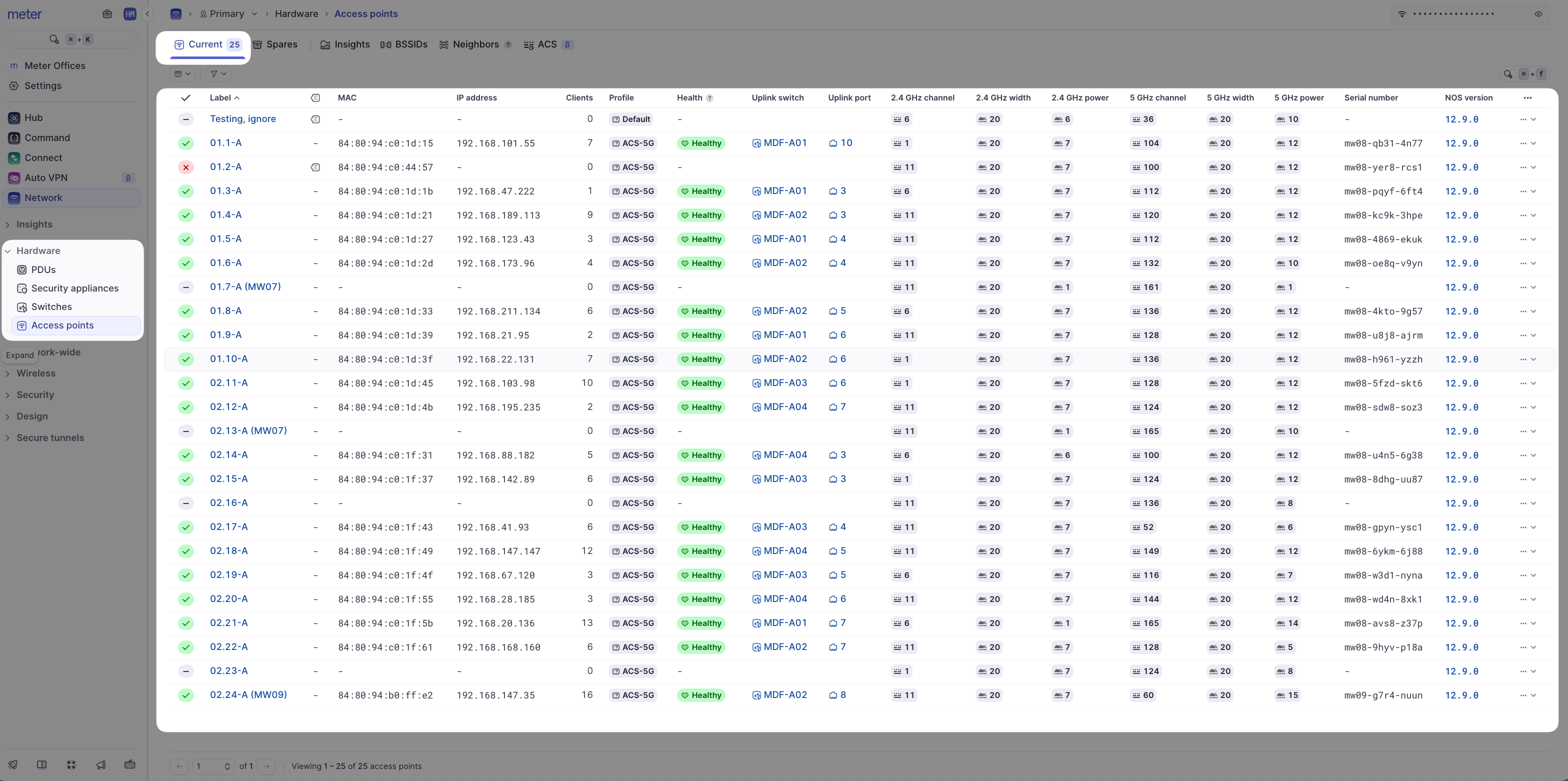The height and width of the screenshot is (781, 1568).
Task: Open the keyboard shortcuts icon in bottom bar
Action: [129, 764]
